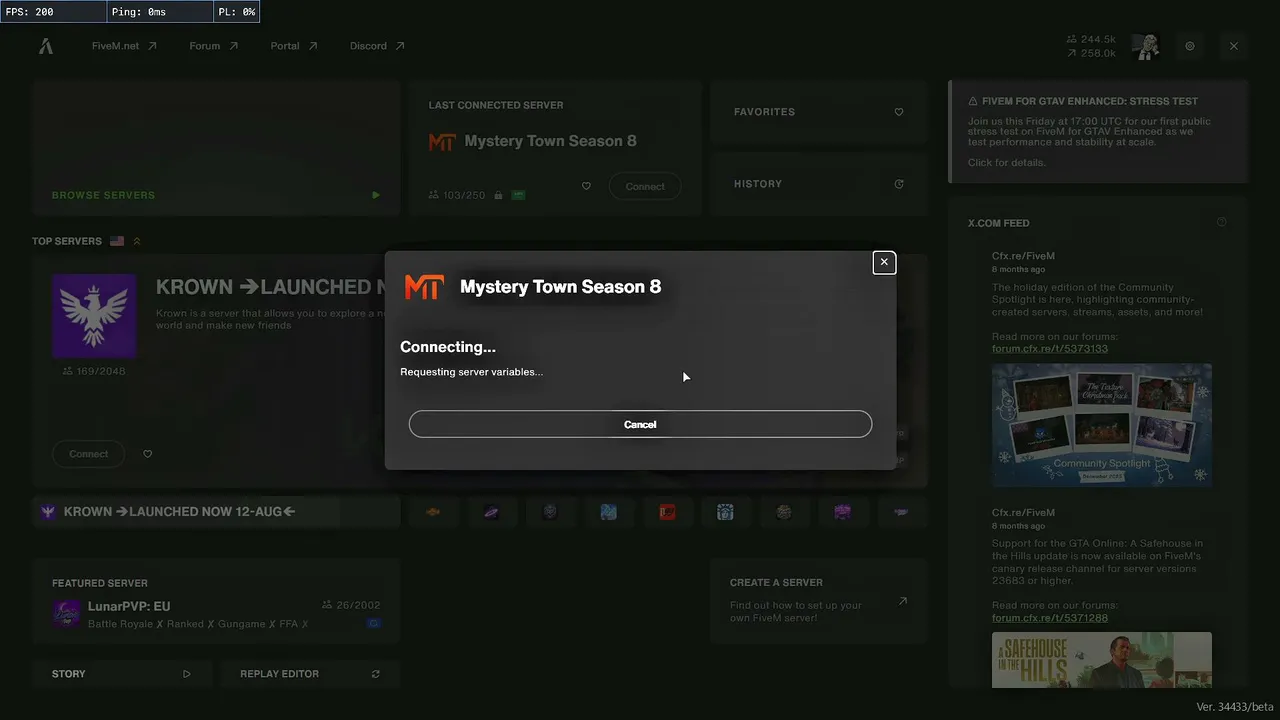Select the third server icon in the server strip
This screenshot has width=1280, height=720.
click(x=550, y=512)
